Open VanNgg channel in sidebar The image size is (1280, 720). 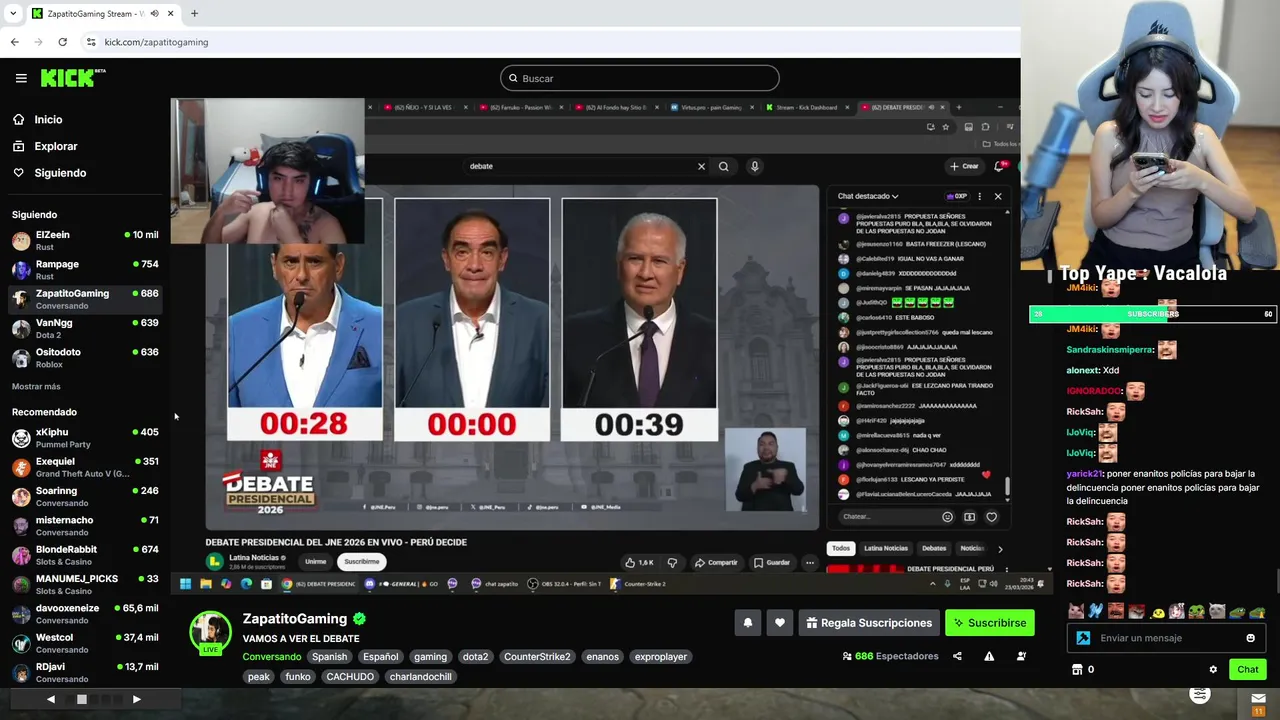(x=85, y=328)
